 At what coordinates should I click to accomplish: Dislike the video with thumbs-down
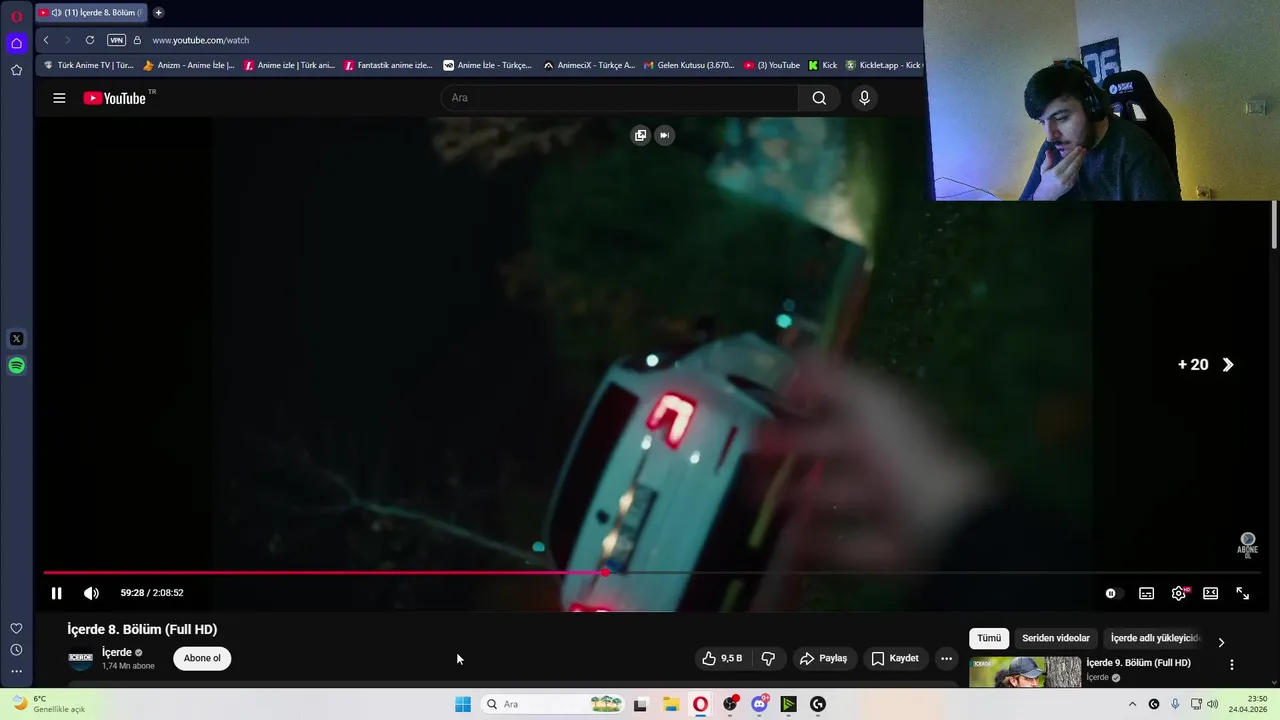click(x=768, y=658)
